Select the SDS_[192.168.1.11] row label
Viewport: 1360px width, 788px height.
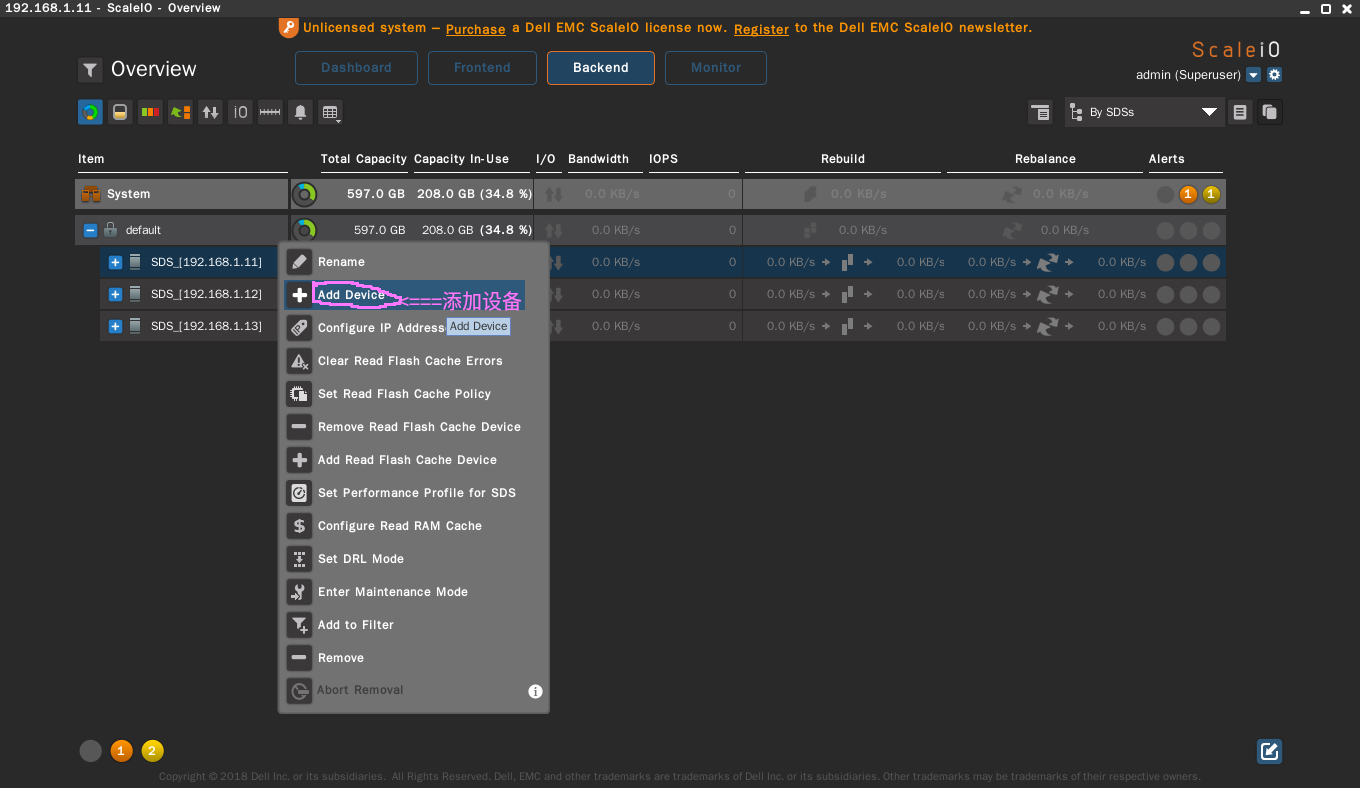pos(206,262)
